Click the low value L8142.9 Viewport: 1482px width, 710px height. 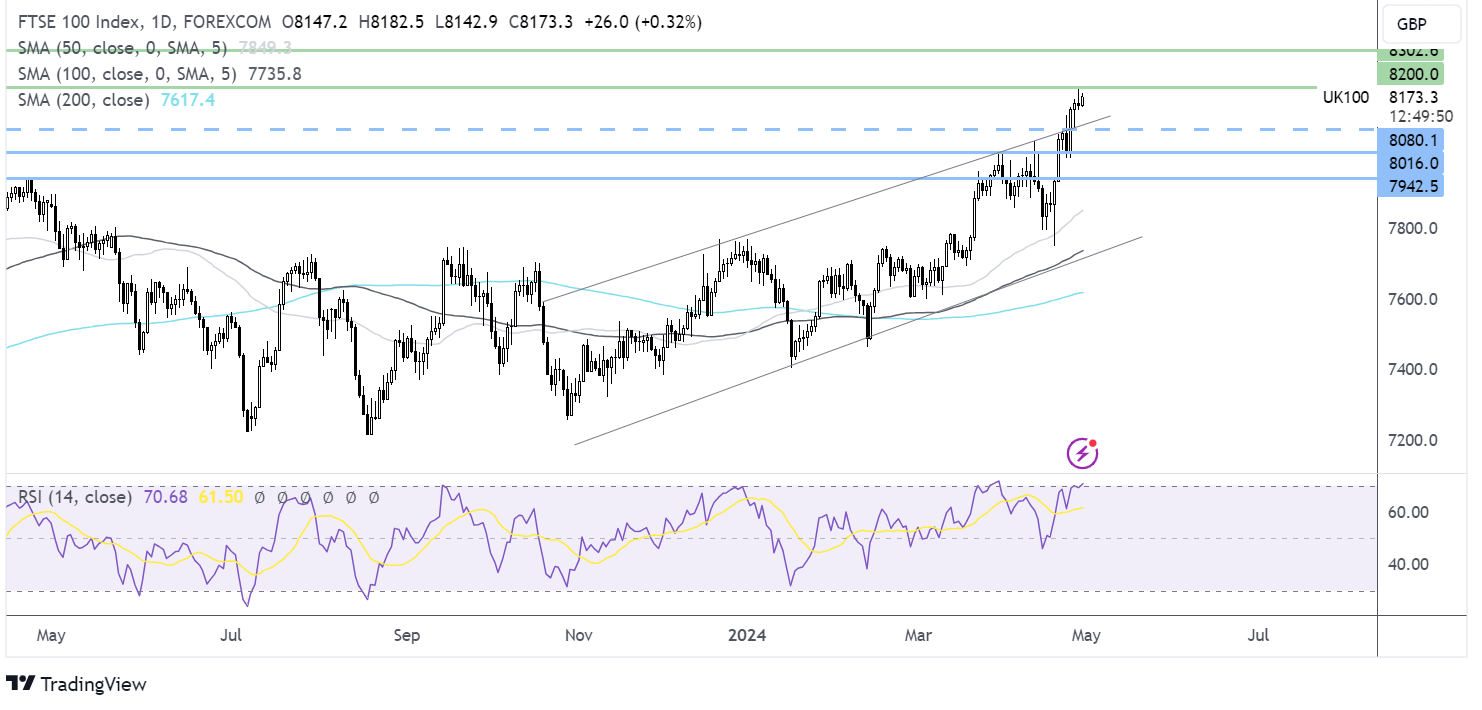pos(466,22)
